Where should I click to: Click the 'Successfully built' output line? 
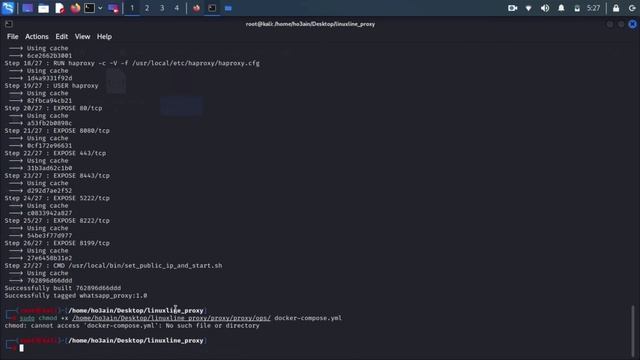pos(63,288)
